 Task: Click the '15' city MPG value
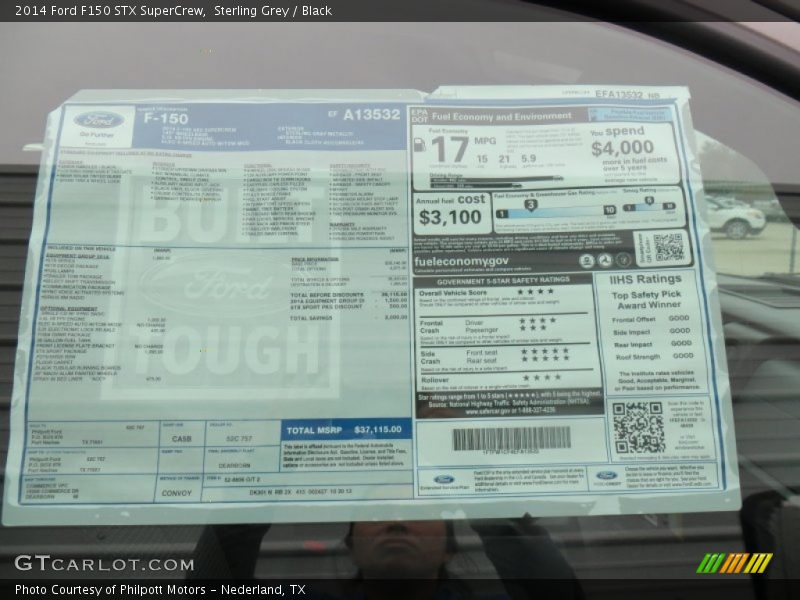pyautogui.click(x=482, y=159)
